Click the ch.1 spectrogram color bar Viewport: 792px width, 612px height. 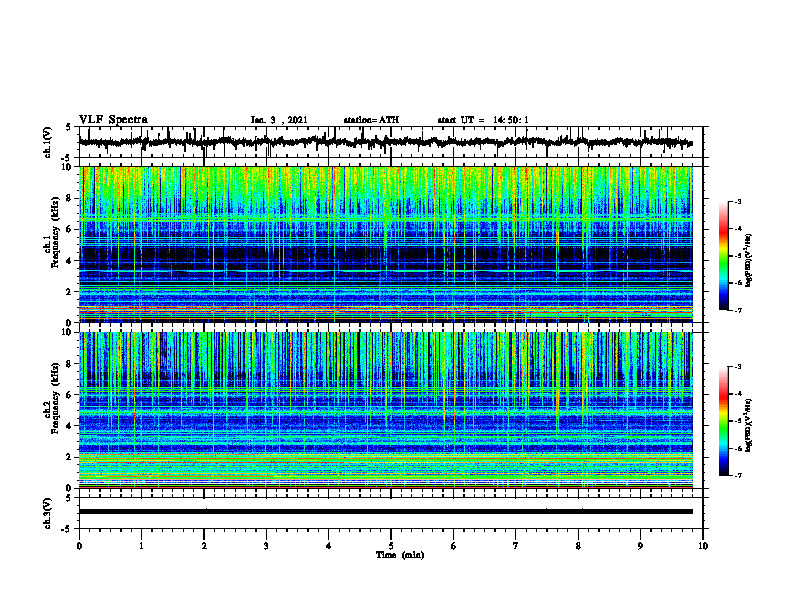pyautogui.click(x=724, y=256)
